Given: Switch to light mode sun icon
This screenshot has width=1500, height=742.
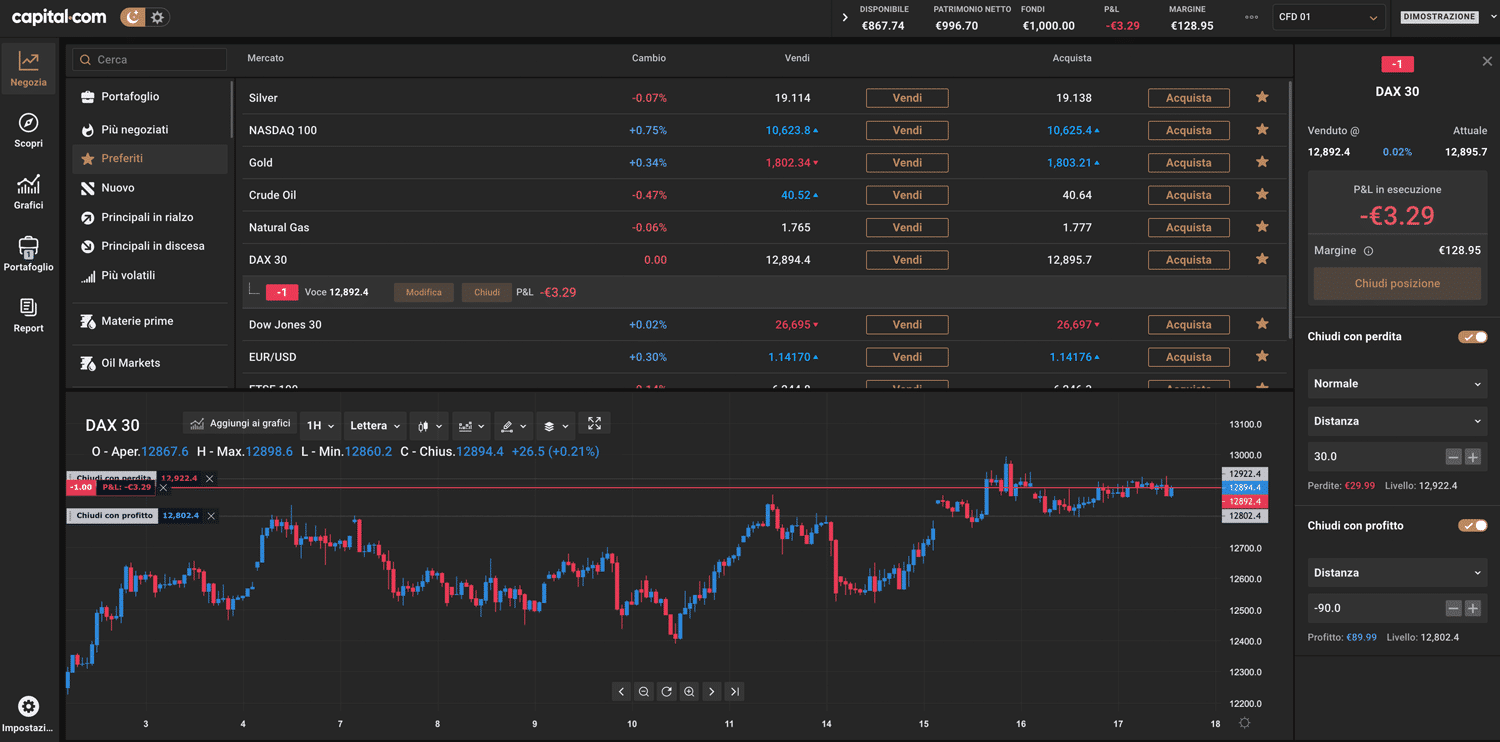Looking at the screenshot, I should coord(158,17).
